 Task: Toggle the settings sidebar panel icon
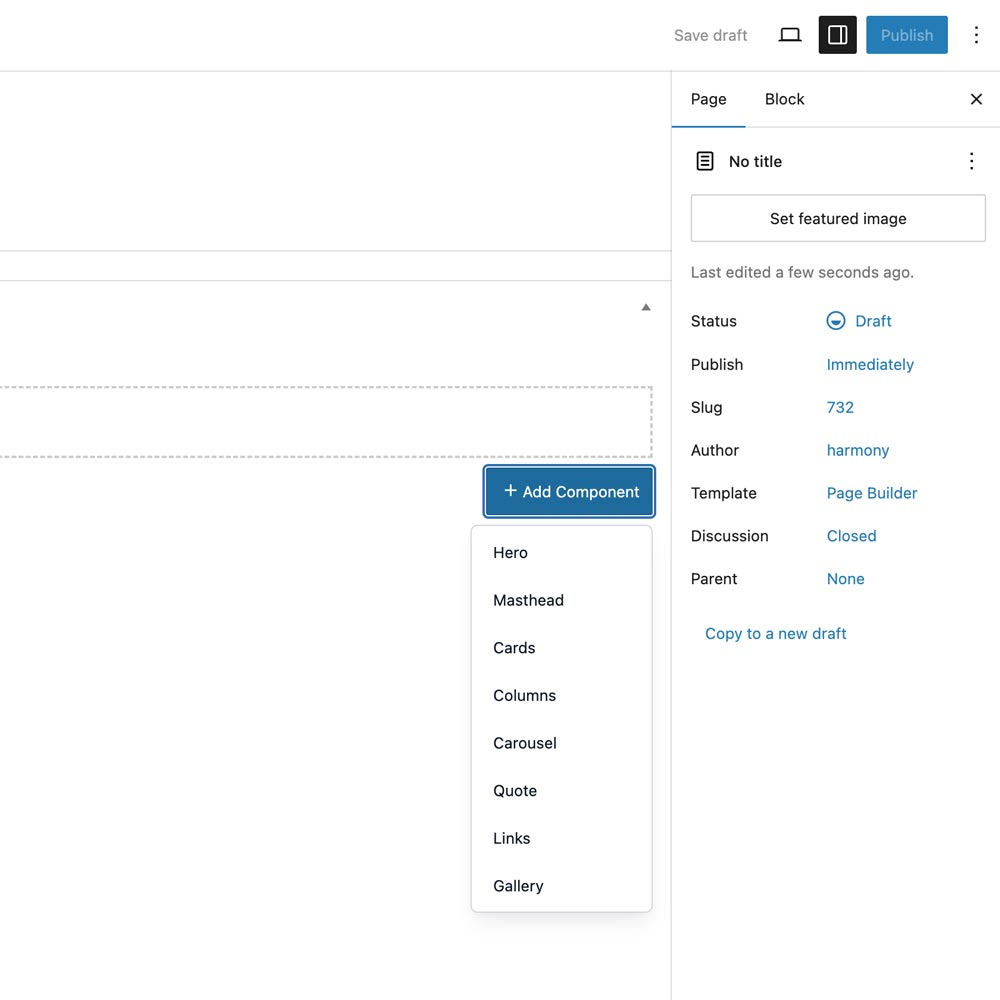point(837,34)
